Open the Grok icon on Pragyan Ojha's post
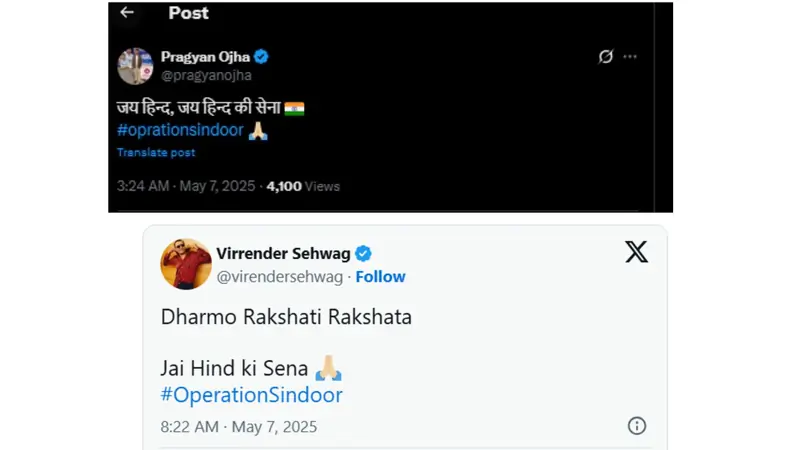The height and width of the screenshot is (450, 800). point(605,57)
